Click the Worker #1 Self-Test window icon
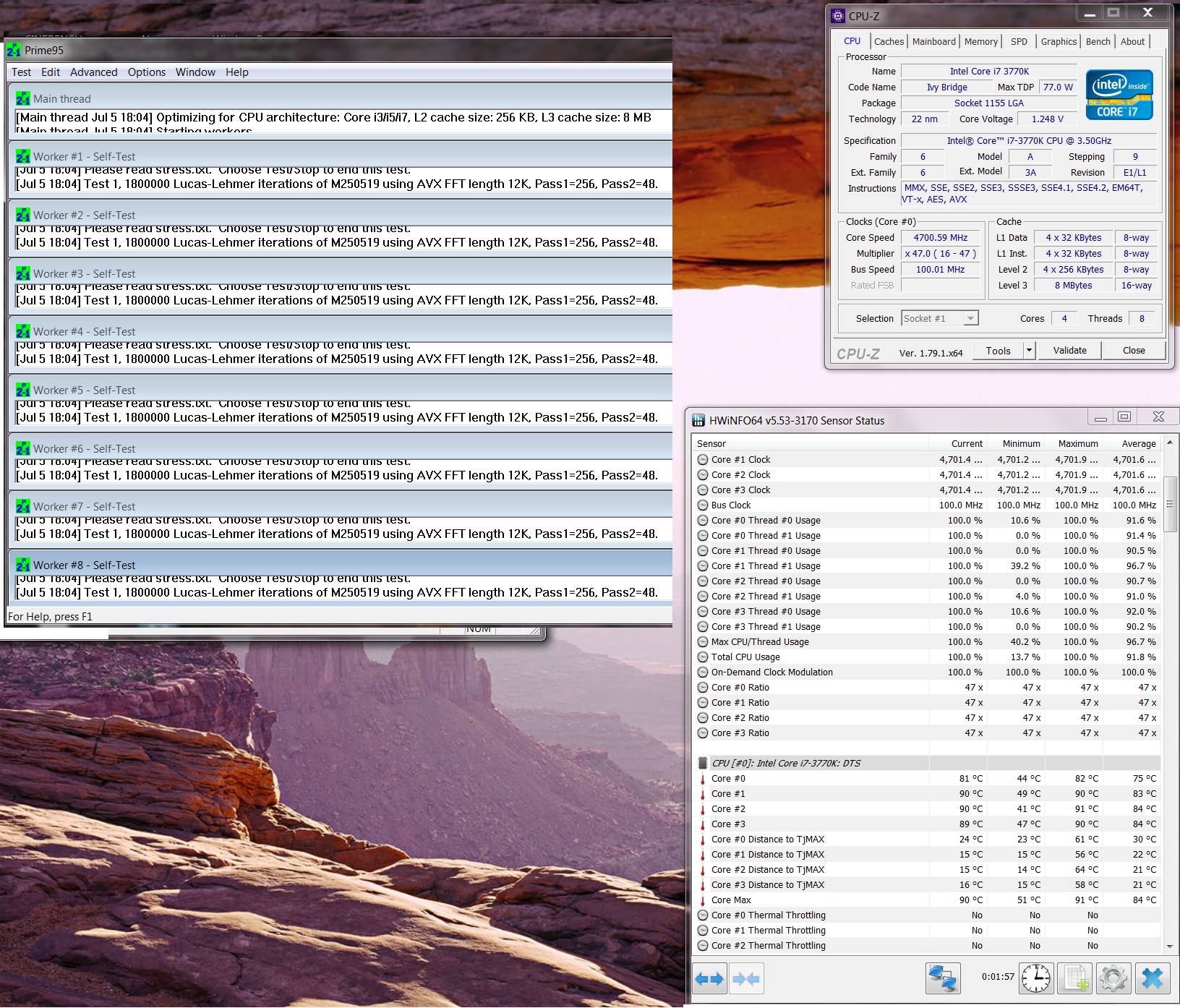Screen dimensions: 1180x1008 coord(23,156)
